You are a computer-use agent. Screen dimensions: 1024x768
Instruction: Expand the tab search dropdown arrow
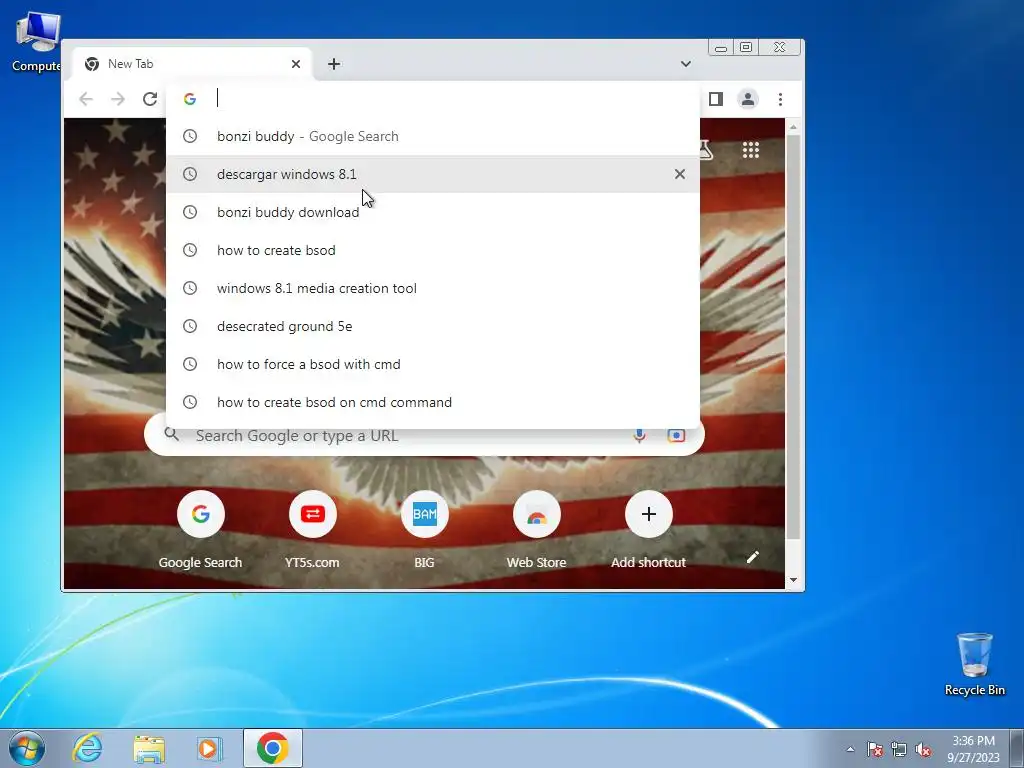tap(686, 64)
